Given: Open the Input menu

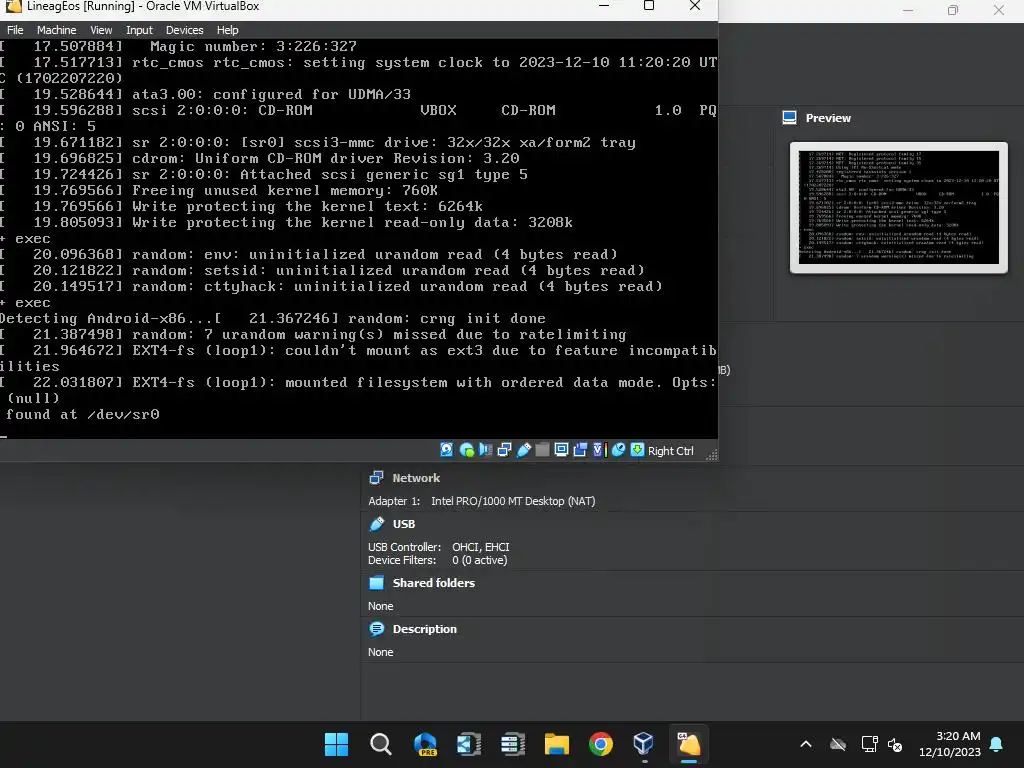Looking at the screenshot, I should click(139, 30).
